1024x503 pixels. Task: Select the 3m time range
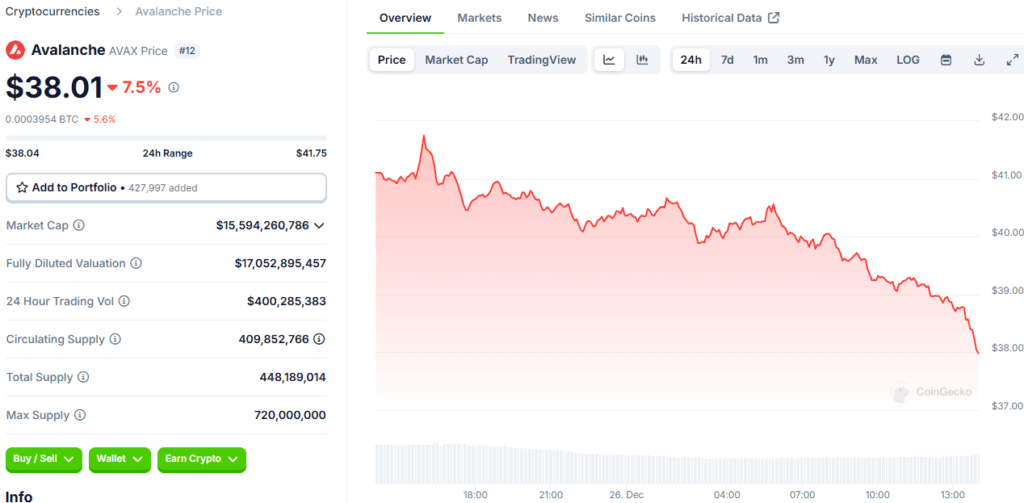(795, 60)
